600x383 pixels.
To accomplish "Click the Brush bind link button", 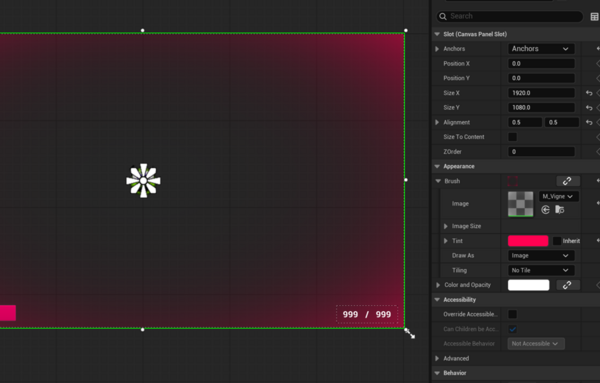I will [x=568, y=181].
